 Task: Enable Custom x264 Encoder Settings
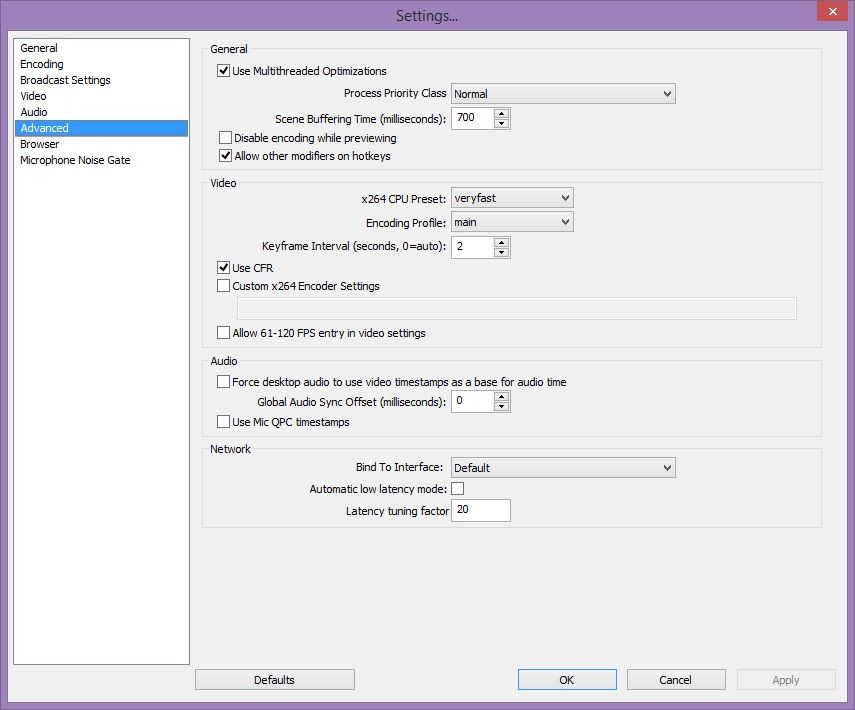point(225,286)
